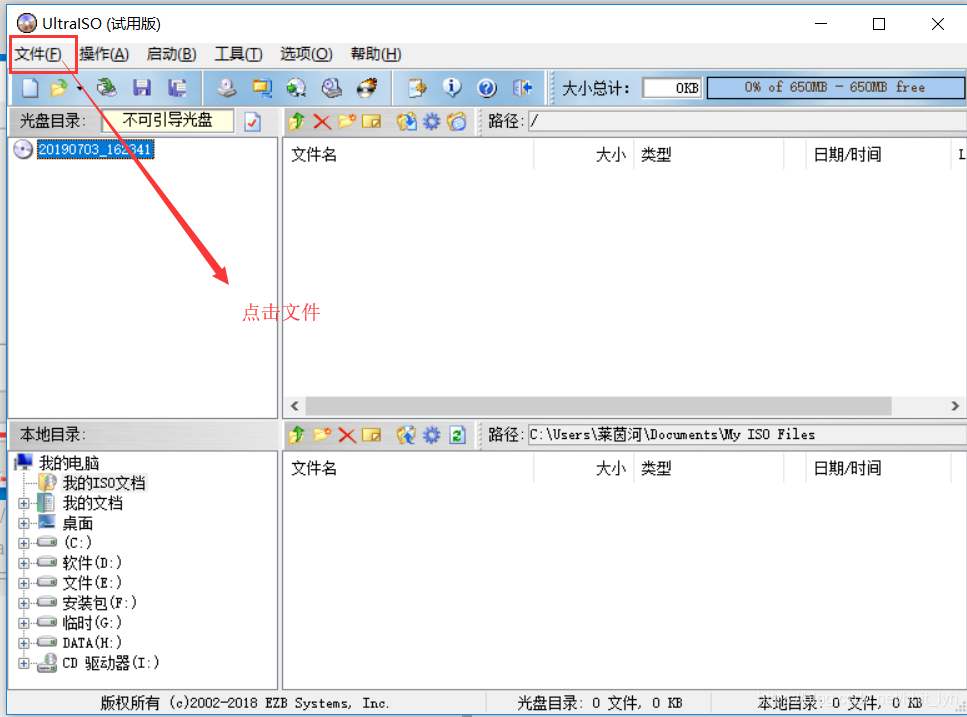Viewport: 967px width, 717px height.
Task: Click the Convert image format icon
Action: tap(262, 88)
